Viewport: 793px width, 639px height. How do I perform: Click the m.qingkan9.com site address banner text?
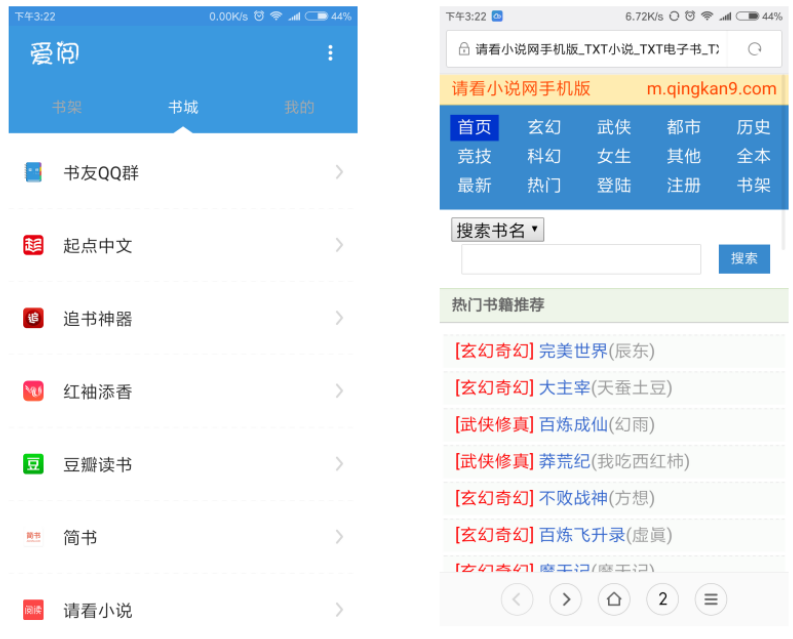712,89
